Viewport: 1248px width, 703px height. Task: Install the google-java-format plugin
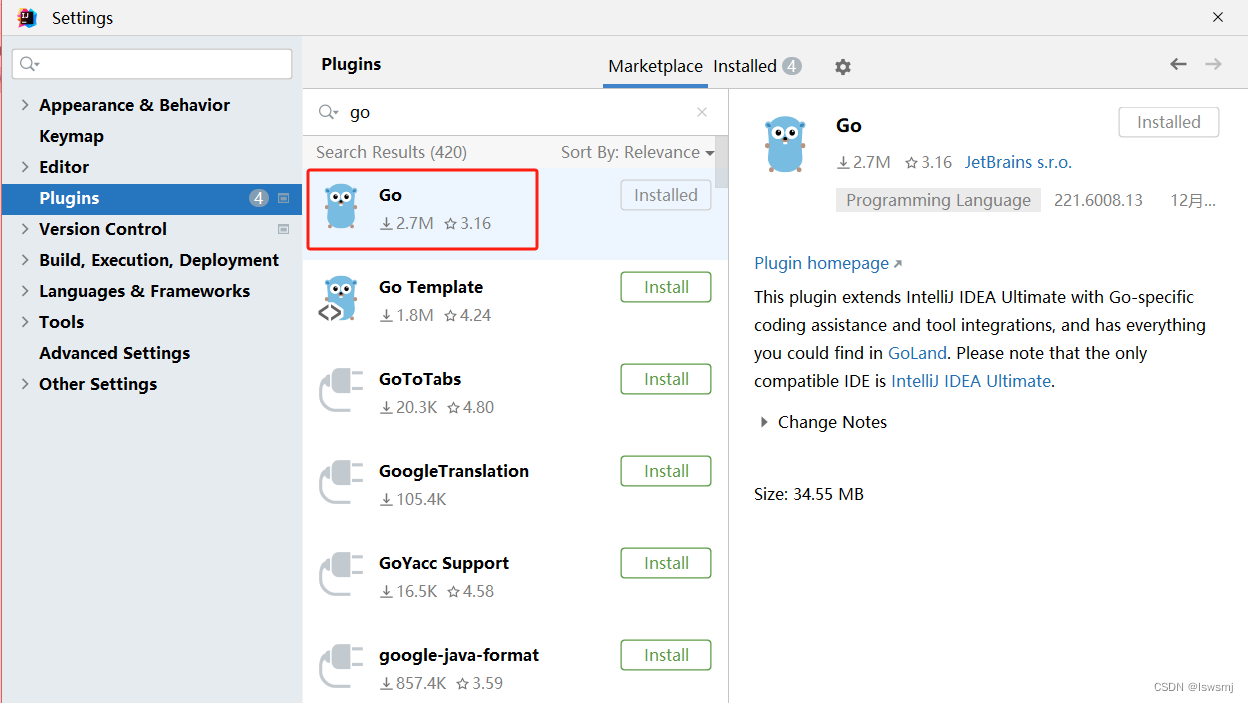(666, 655)
